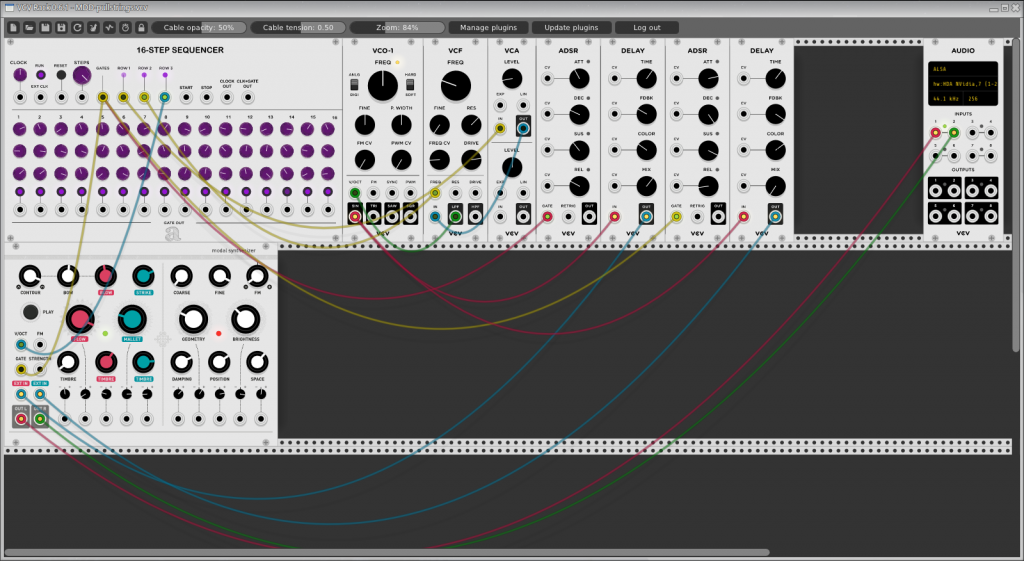Click the VCA top LEVEL knob
Image resolution: width=1024 pixels, height=561 pixels.
pos(511,78)
